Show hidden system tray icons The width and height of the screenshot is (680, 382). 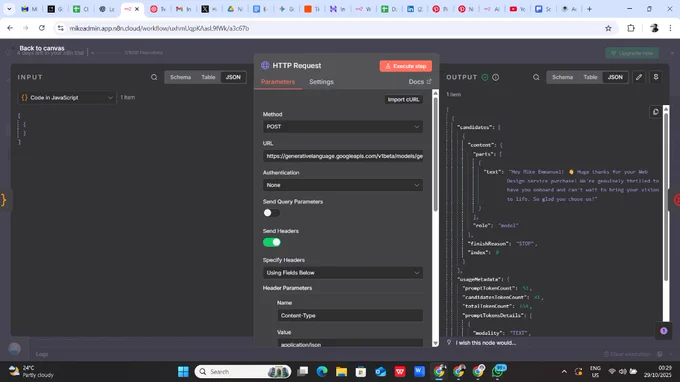click(x=564, y=372)
